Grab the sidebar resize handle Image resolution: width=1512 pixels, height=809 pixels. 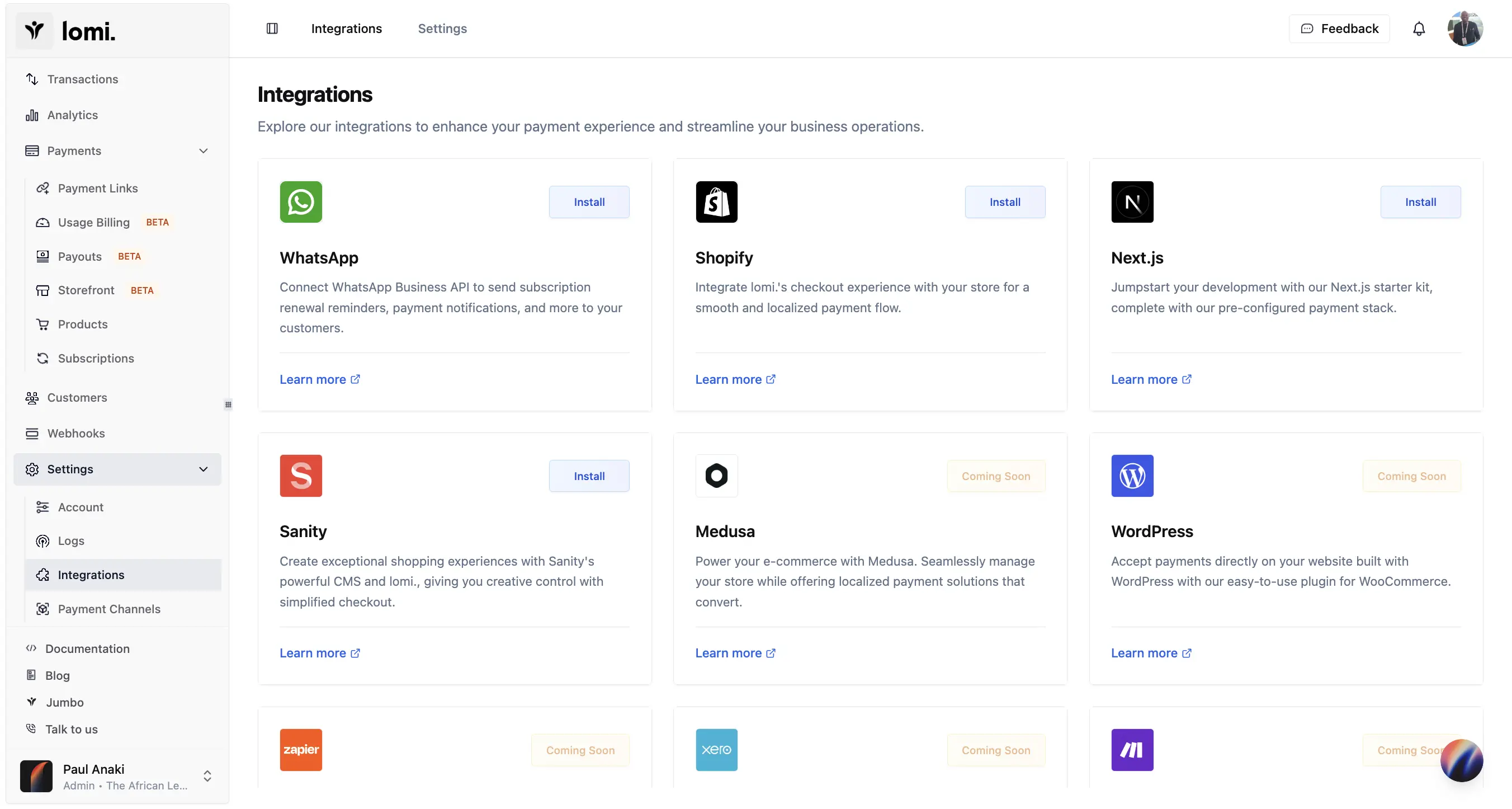pyautogui.click(x=228, y=404)
